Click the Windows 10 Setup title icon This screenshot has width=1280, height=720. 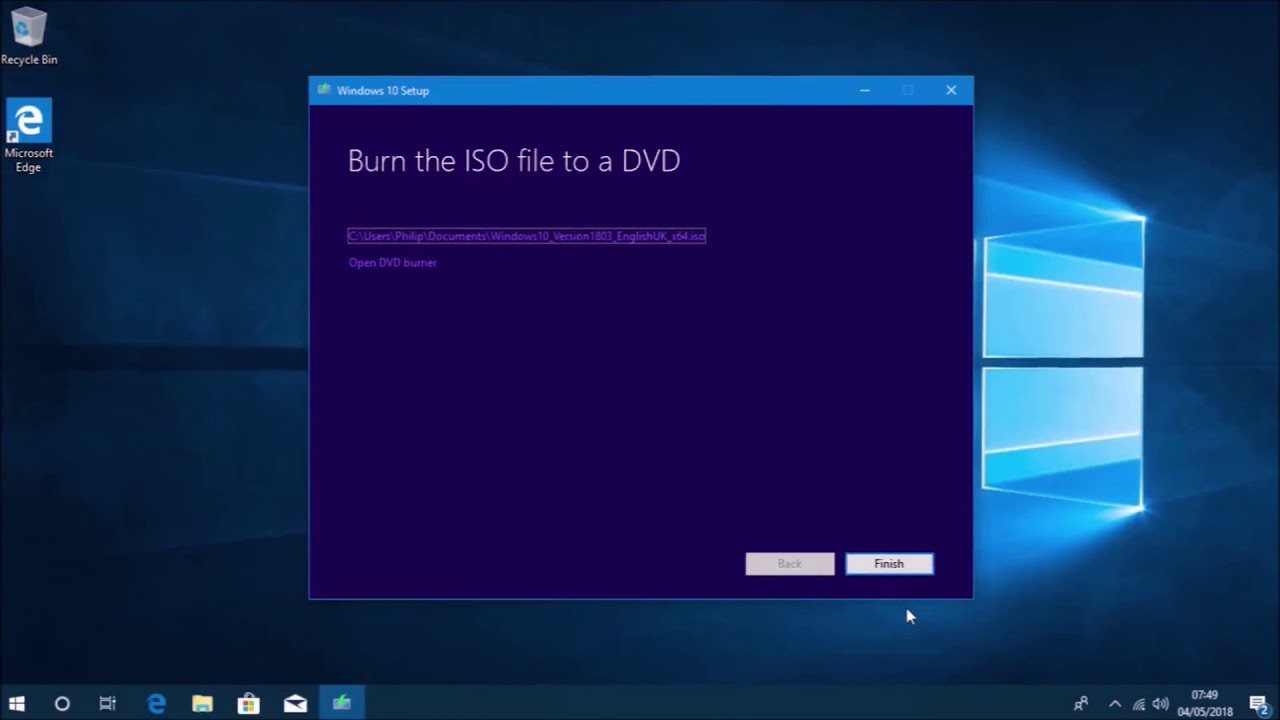(324, 90)
